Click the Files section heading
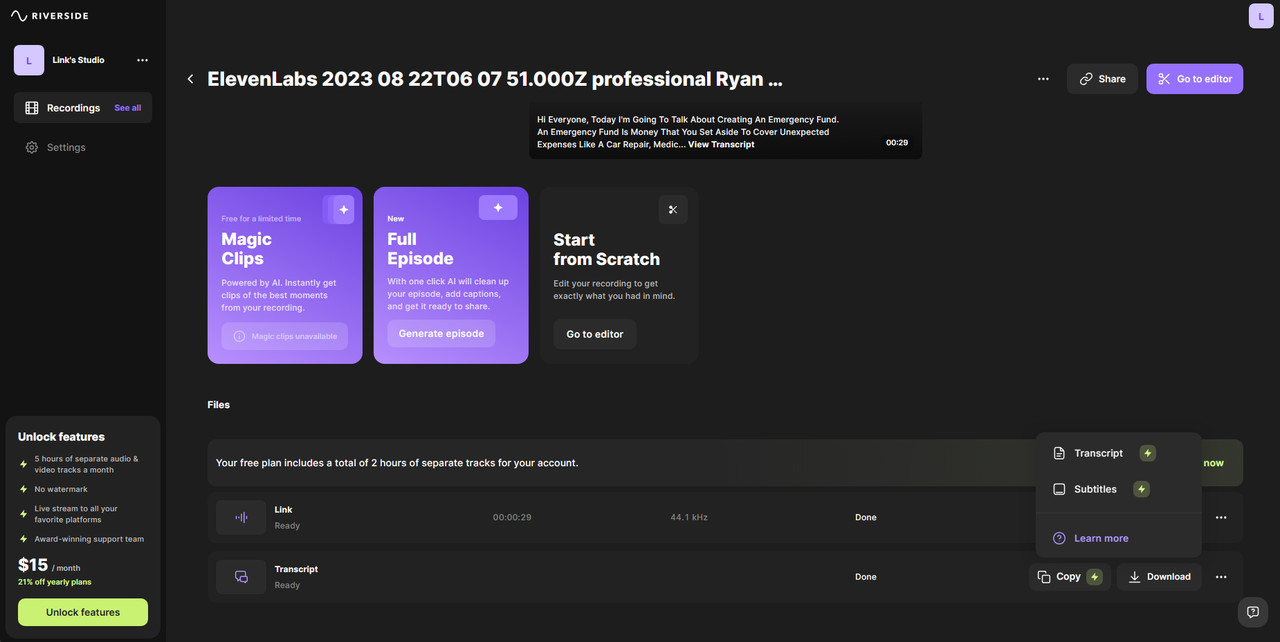Image resolution: width=1280 pixels, height=642 pixels. pos(219,405)
